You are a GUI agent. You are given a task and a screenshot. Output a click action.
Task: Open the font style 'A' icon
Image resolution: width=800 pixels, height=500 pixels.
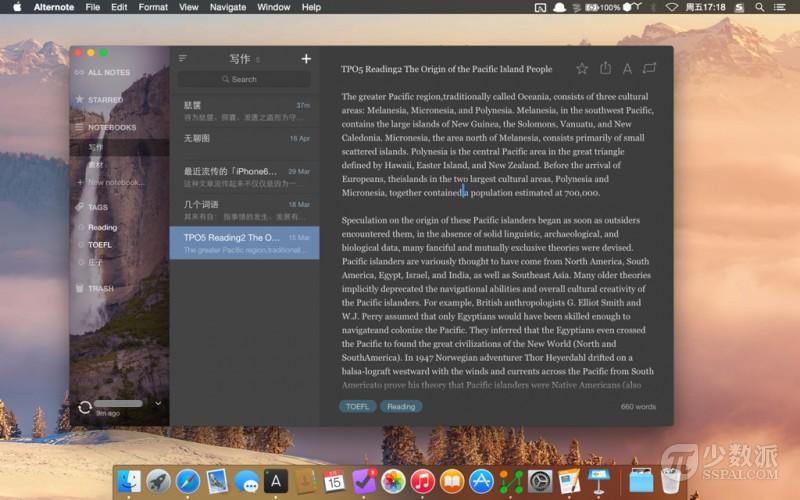point(627,69)
